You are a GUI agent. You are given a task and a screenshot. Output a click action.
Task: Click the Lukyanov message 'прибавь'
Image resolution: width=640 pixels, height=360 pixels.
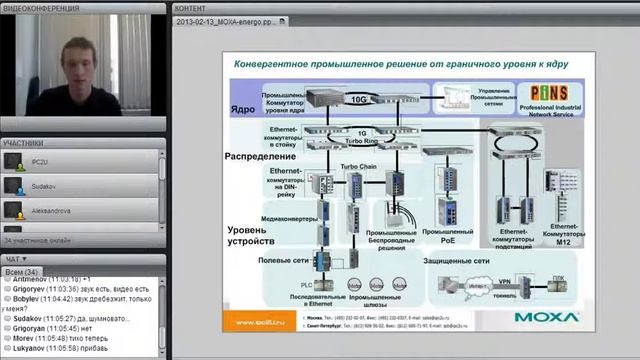tap(94, 348)
